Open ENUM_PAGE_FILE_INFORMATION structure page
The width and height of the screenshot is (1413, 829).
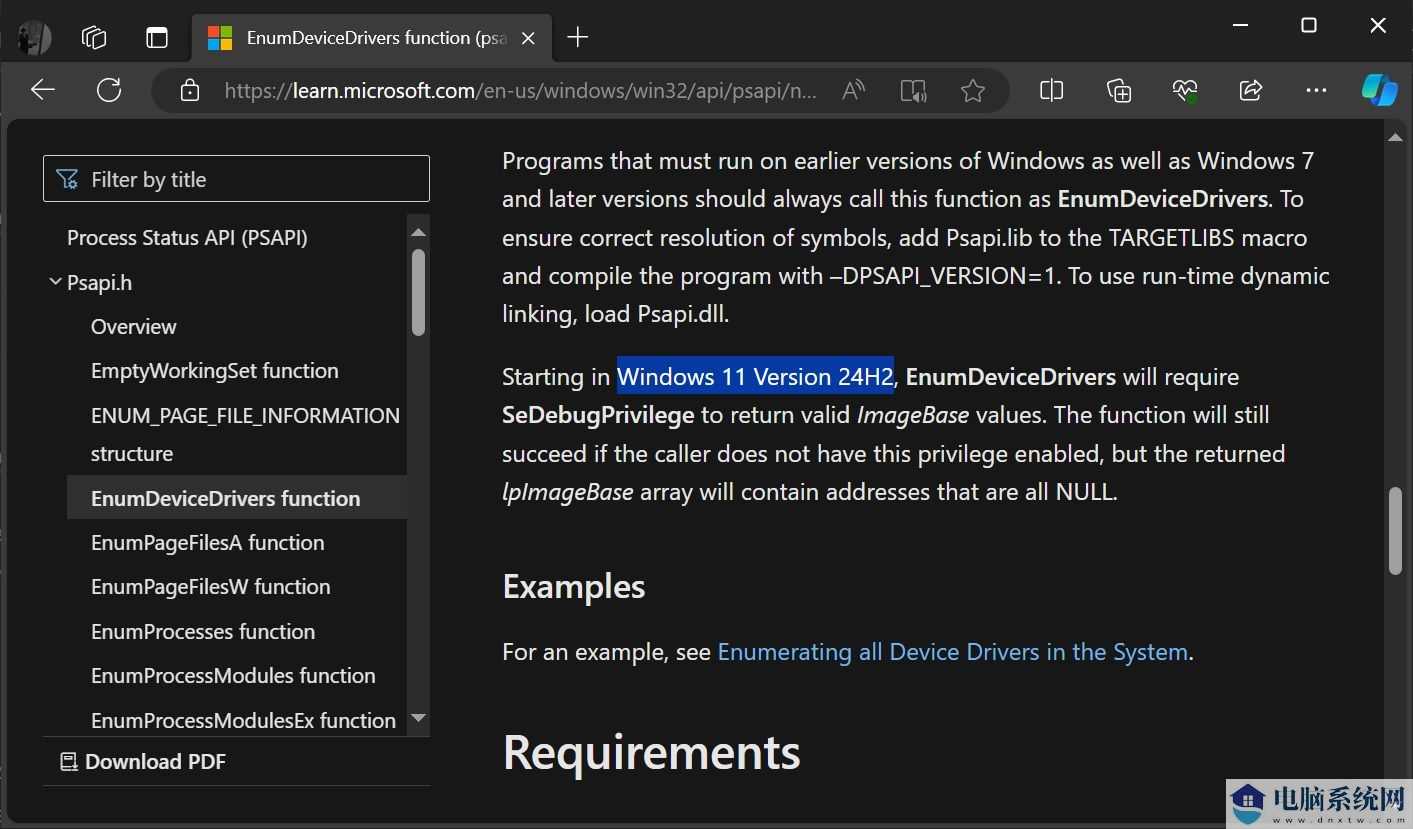click(x=245, y=434)
